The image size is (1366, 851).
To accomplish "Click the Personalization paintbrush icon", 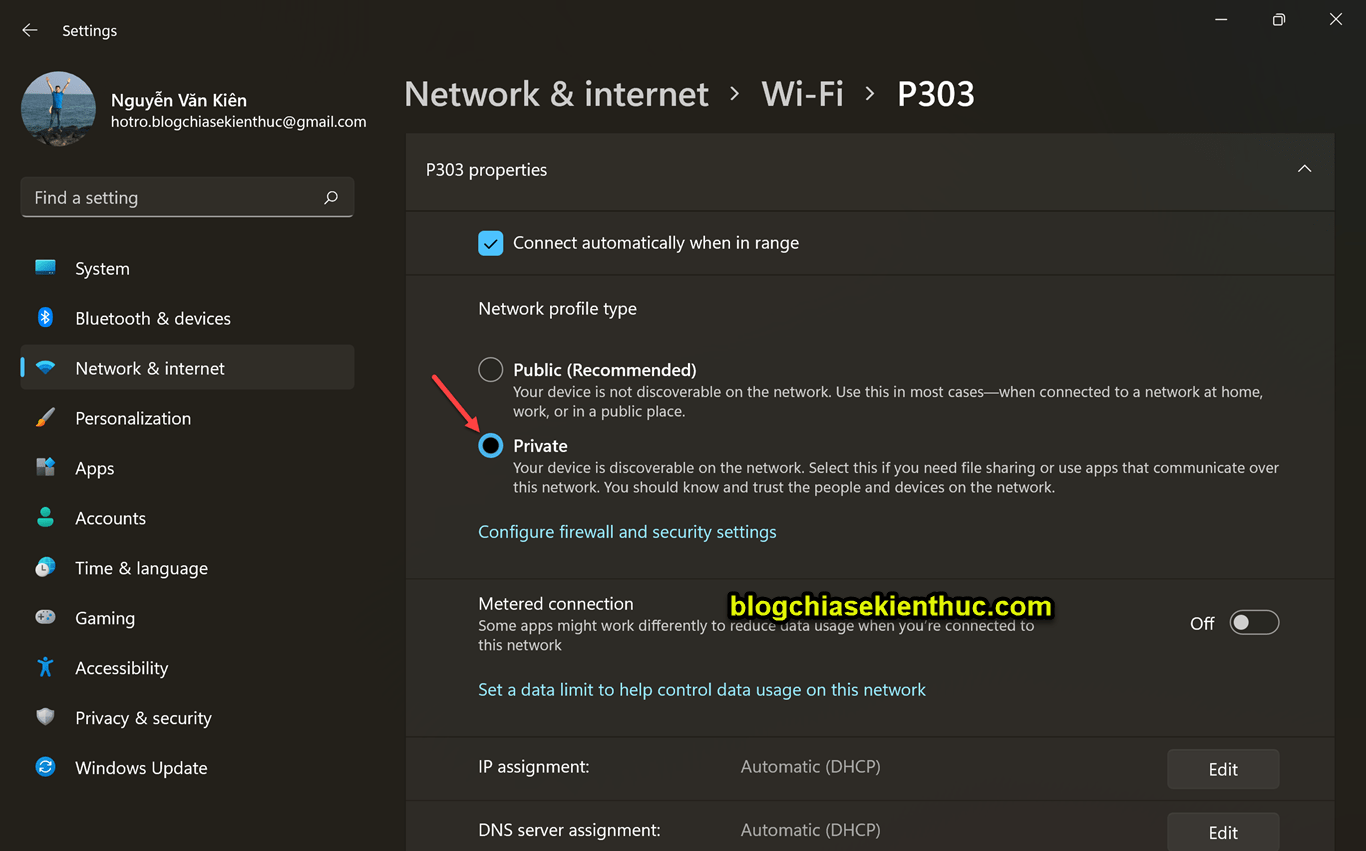I will click(45, 418).
